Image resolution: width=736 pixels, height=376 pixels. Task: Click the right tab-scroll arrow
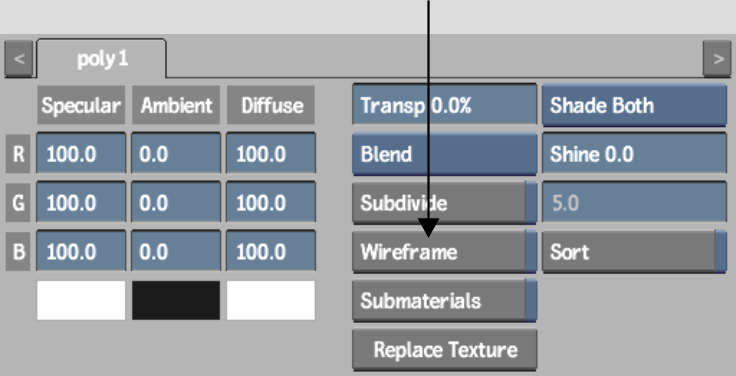pyautogui.click(x=717, y=59)
